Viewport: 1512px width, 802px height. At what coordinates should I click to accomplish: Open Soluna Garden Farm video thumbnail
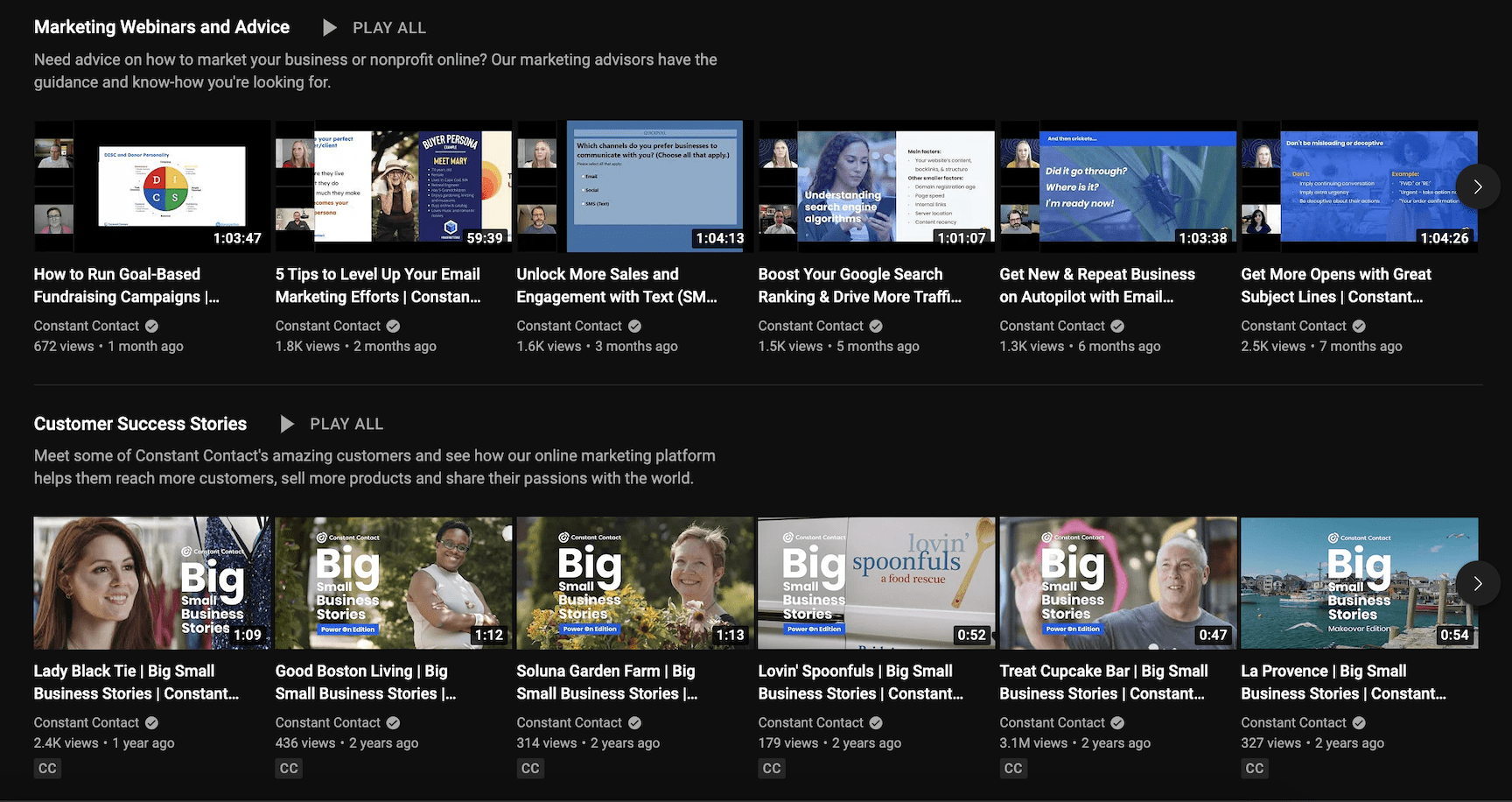pyautogui.click(x=634, y=582)
